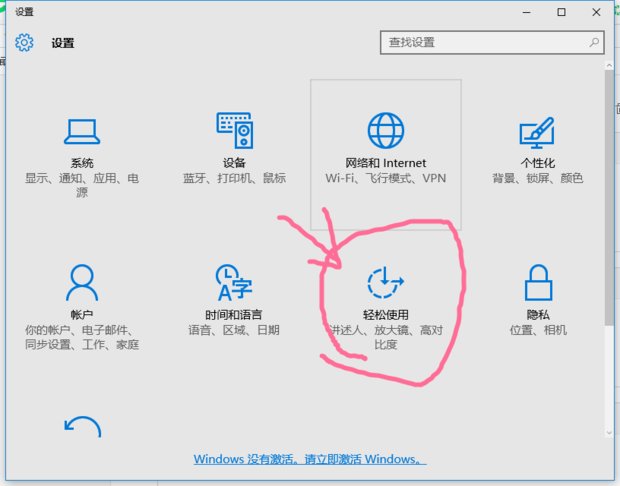Click the magnifier icon in search box
Screen dimensions: 620x486
coord(594,42)
